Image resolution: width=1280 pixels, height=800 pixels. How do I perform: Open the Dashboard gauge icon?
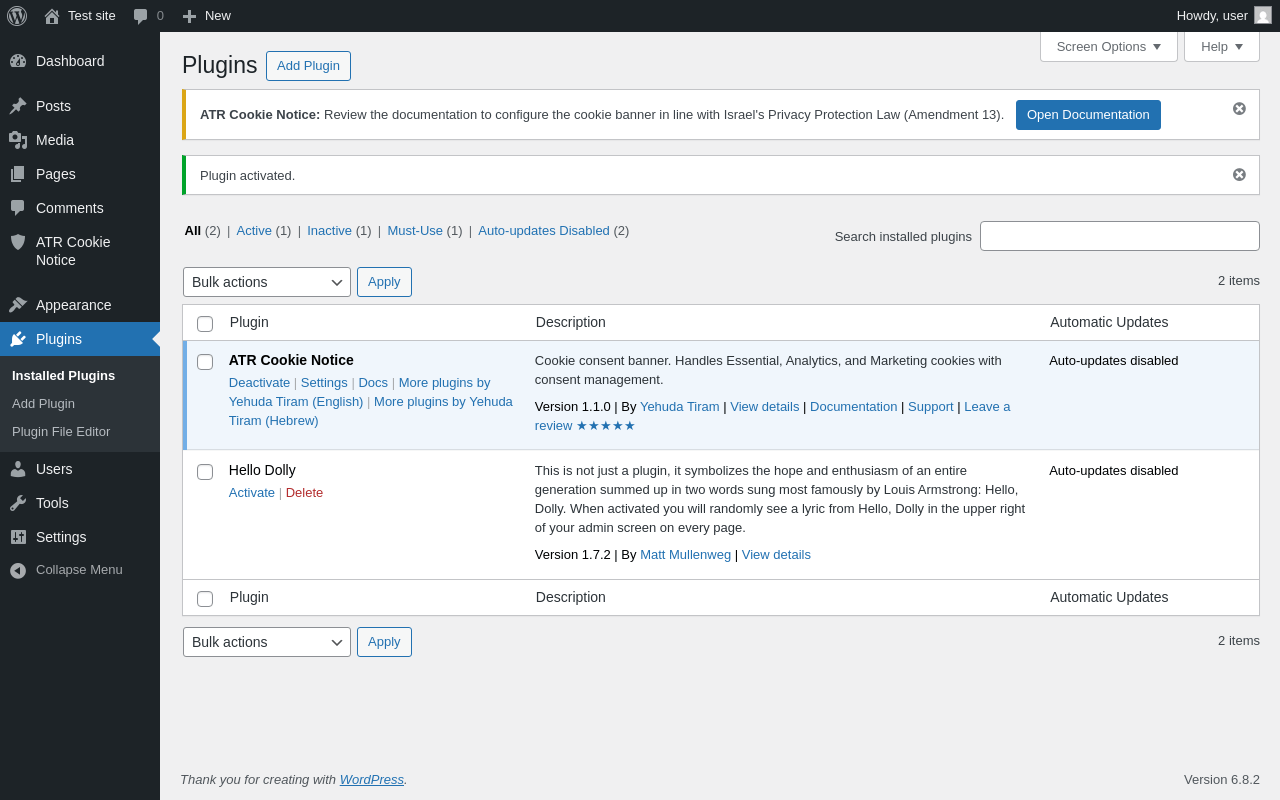tap(18, 61)
